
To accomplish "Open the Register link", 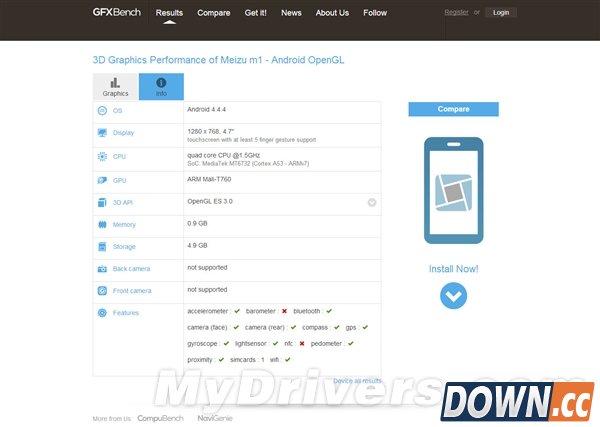I will 456,13.
